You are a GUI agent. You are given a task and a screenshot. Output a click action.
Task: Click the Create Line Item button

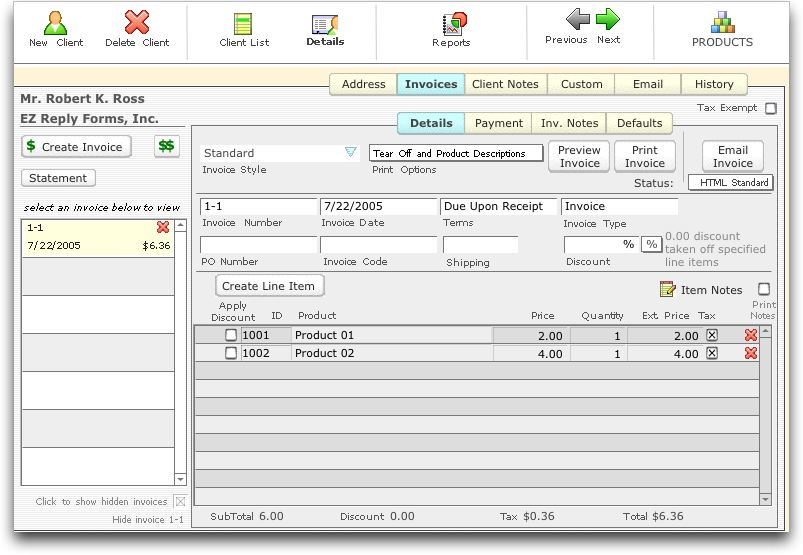[x=268, y=286]
